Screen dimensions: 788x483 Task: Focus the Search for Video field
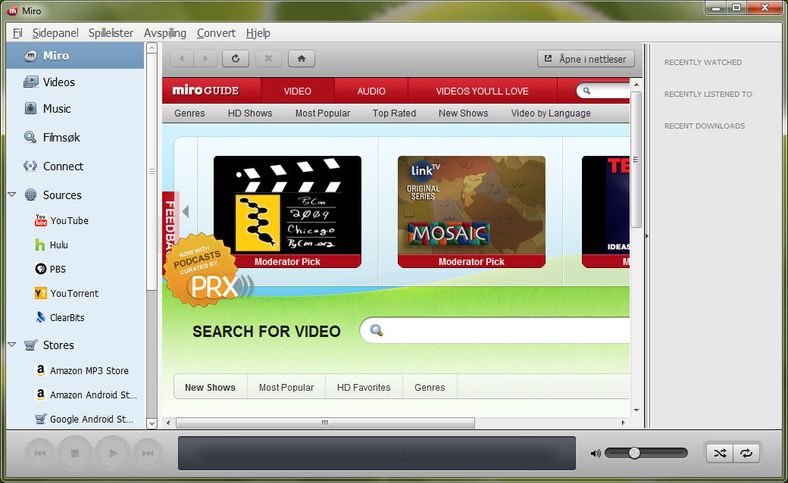pyautogui.click(x=495, y=330)
